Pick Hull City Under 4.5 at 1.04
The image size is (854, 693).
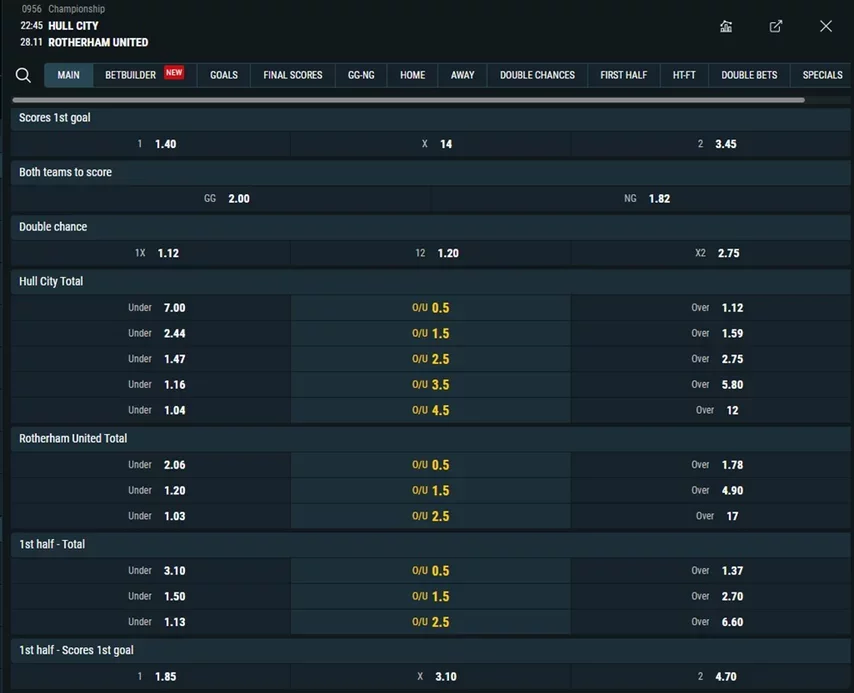[x=151, y=410]
